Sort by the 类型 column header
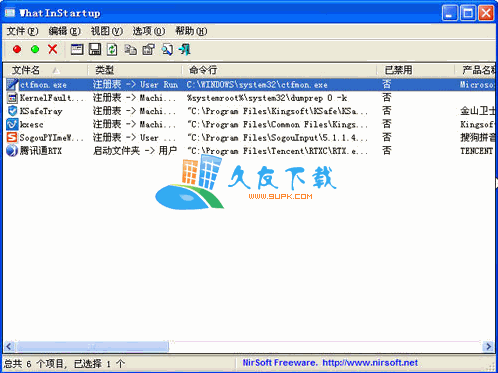This screenshot has height=373, width=498. tap(135, 70)
